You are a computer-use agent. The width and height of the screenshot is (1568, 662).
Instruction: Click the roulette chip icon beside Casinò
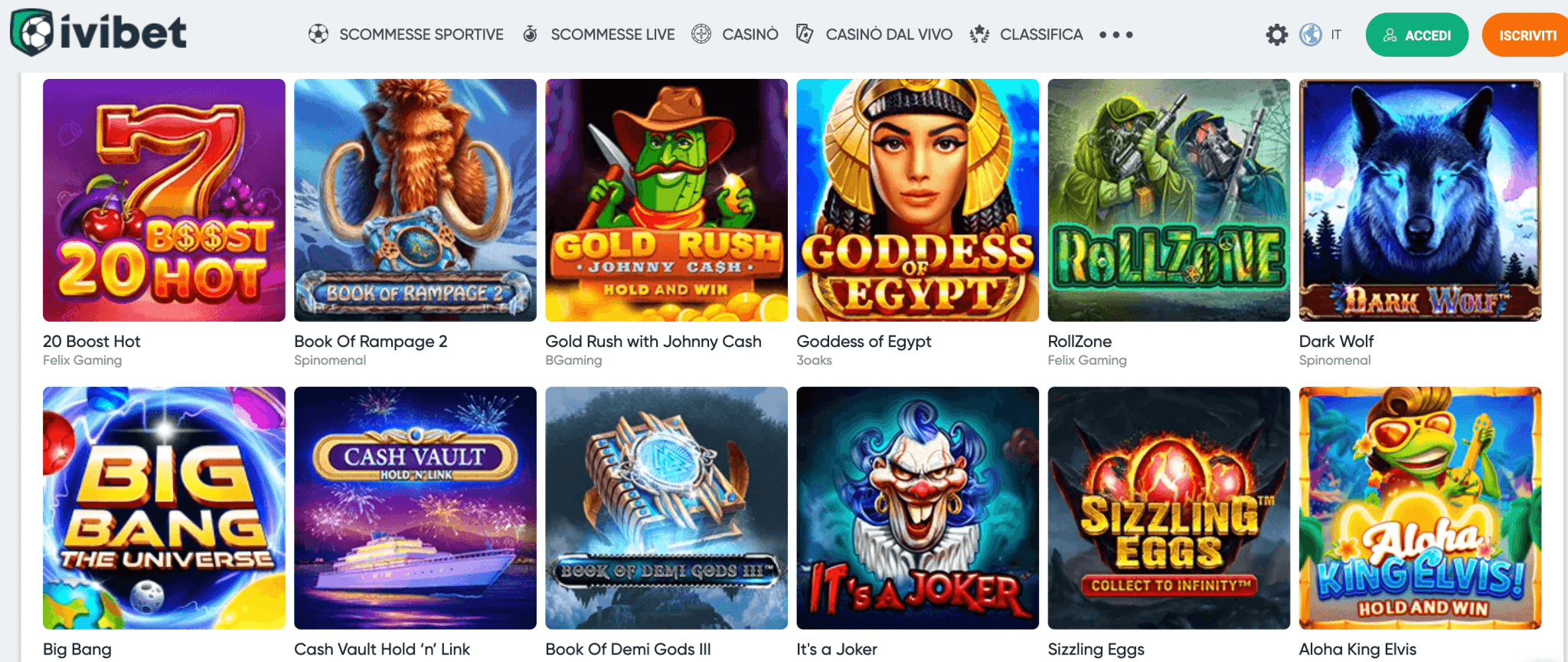point(701,34)
